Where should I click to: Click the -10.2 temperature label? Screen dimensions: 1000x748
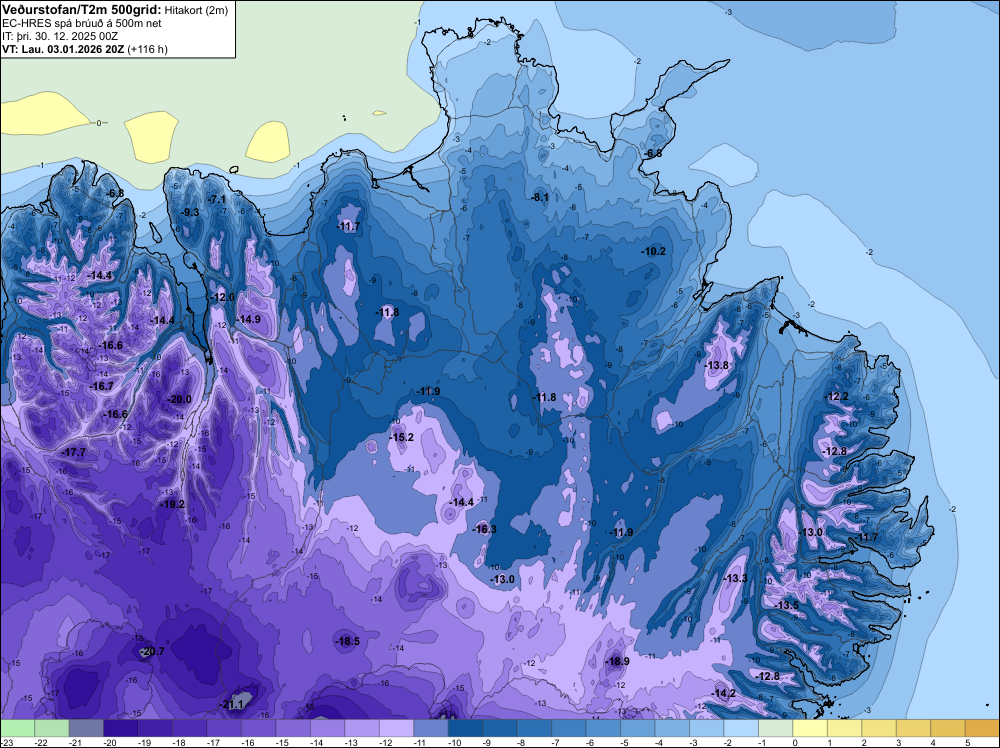click(653, 251)
